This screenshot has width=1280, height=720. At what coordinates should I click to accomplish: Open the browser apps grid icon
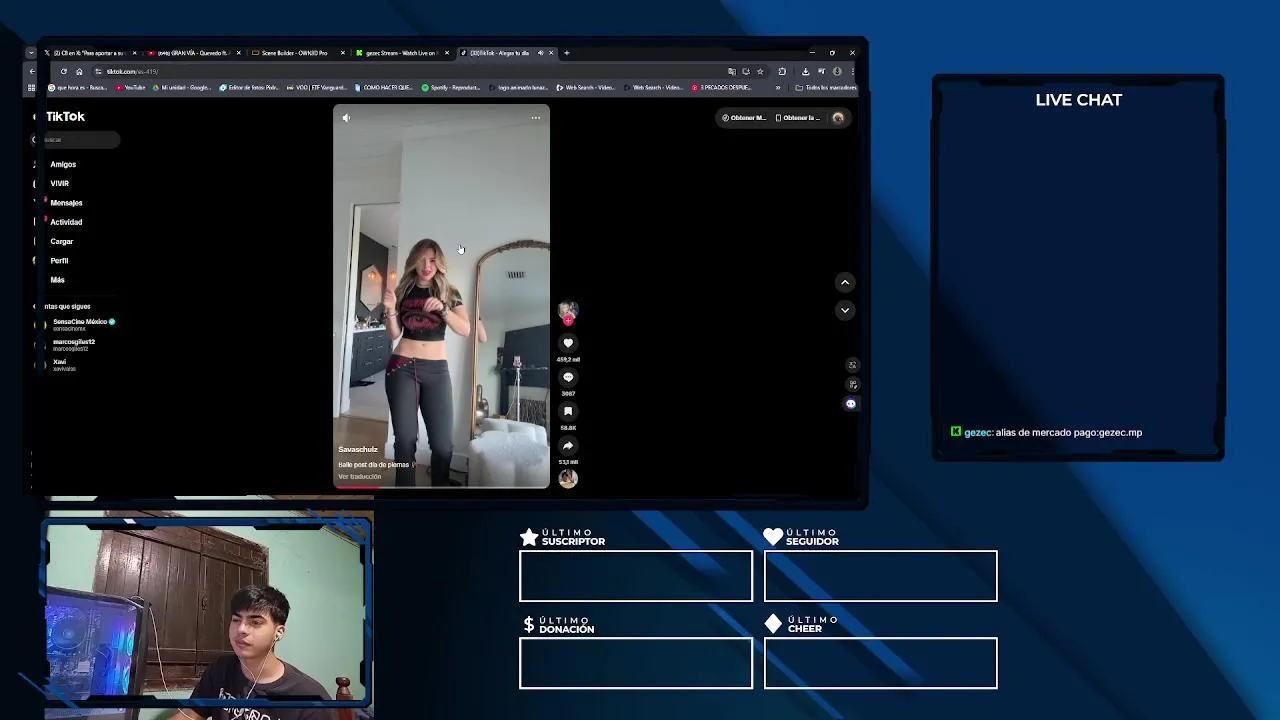pos(32,88)
